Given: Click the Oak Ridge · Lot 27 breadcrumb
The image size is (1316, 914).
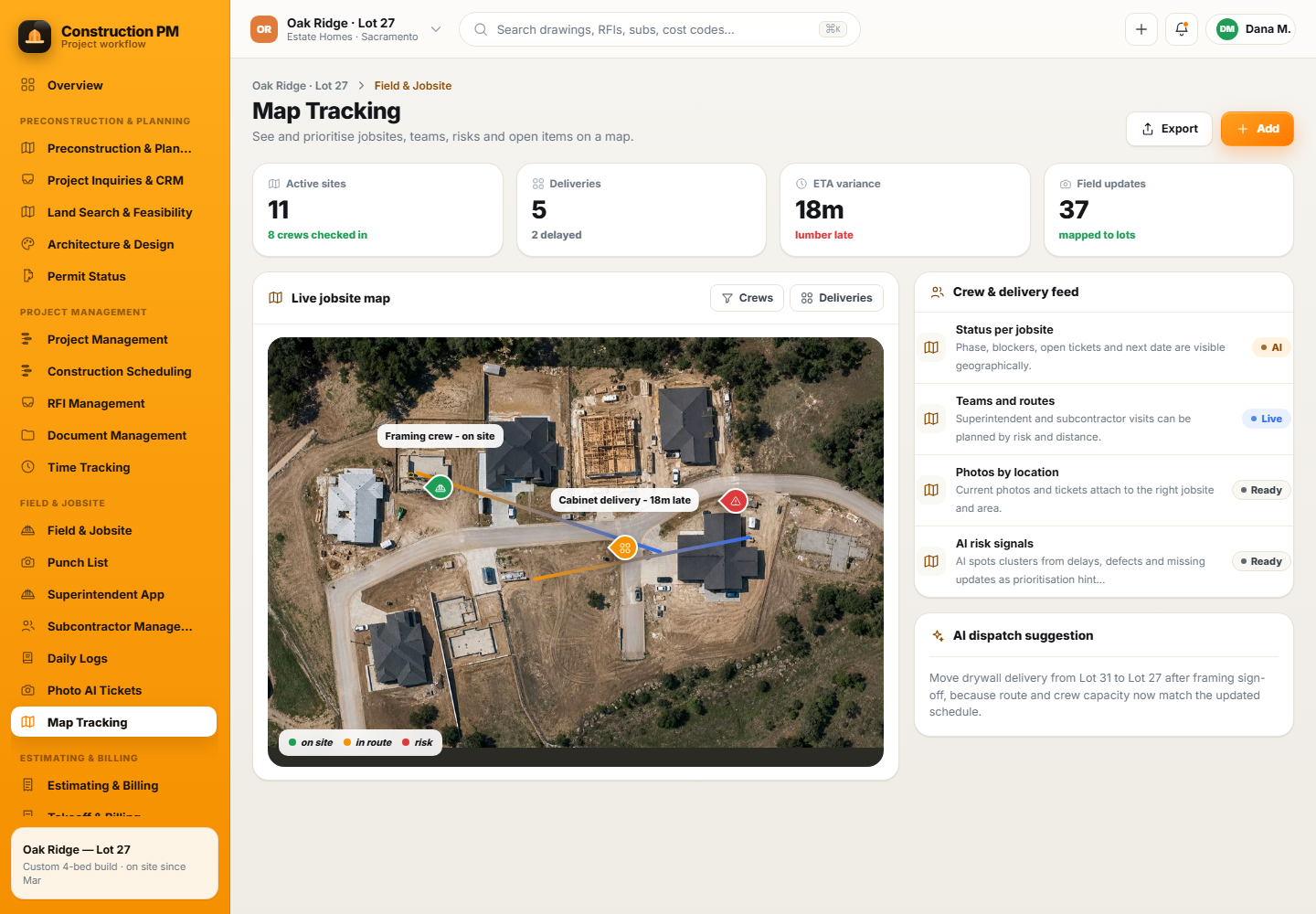Looking at the screenshot, I should click(x=300, y=86).
